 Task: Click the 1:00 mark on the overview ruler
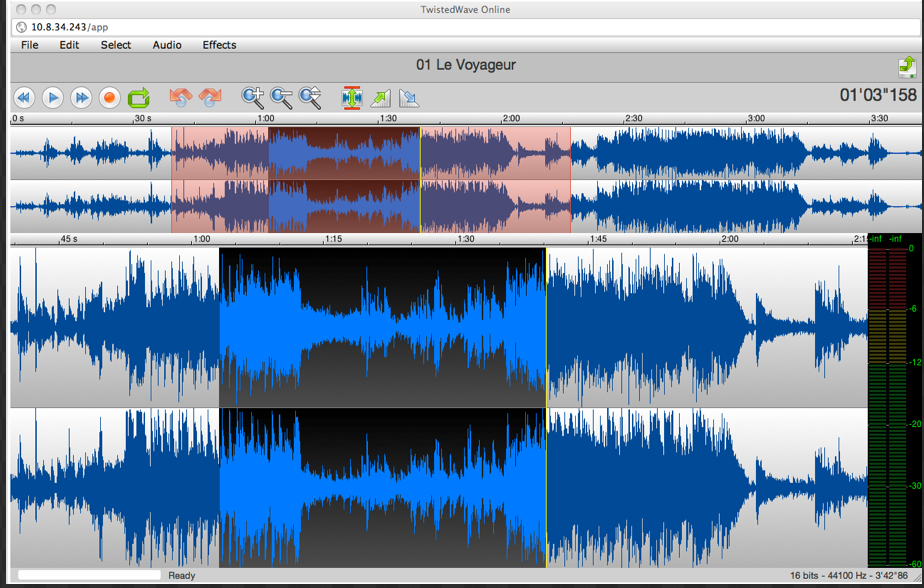[266, 118]
